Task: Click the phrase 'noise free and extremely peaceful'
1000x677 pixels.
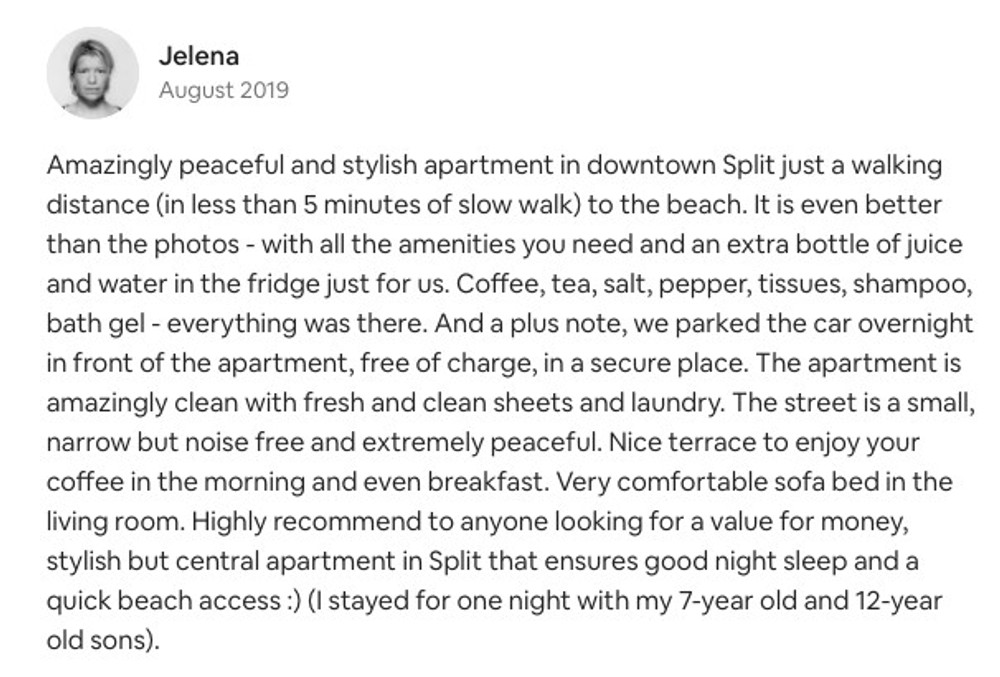Action: coord(393,442)
